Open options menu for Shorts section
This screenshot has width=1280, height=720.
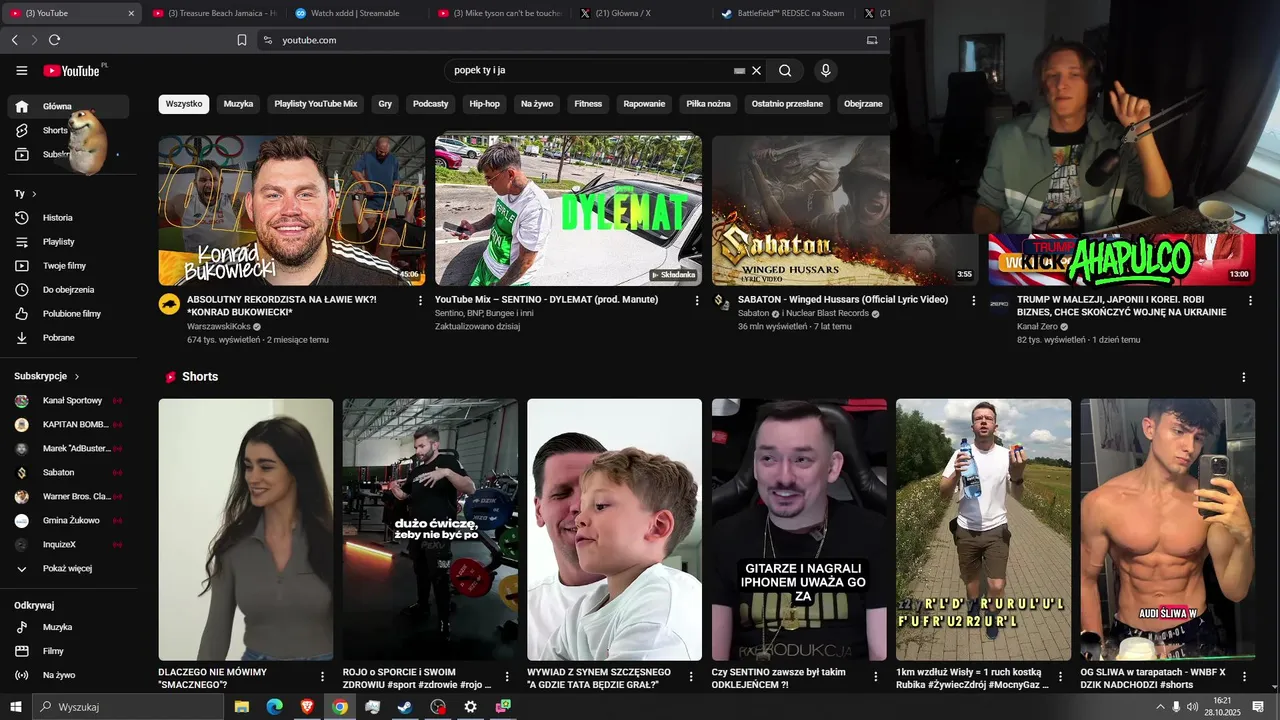point(1244,377)
